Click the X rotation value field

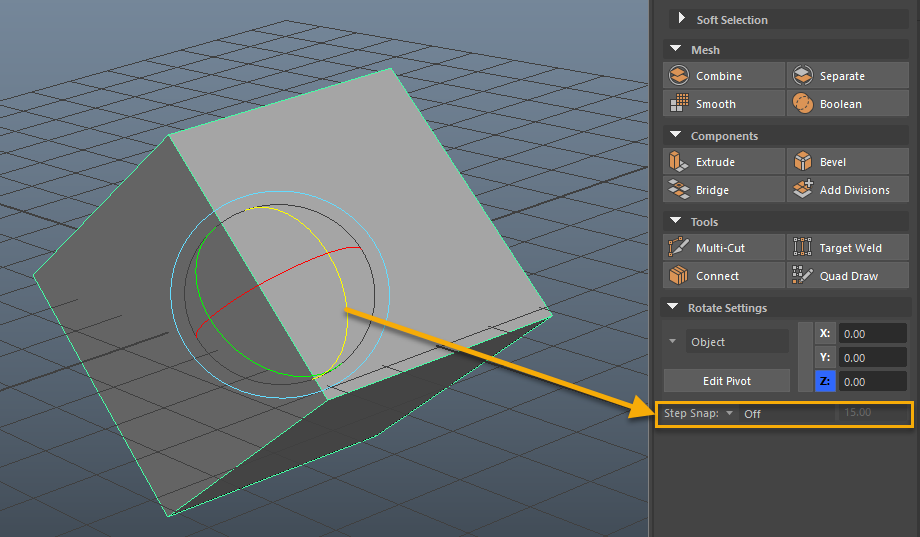click(x=872, y=333)
